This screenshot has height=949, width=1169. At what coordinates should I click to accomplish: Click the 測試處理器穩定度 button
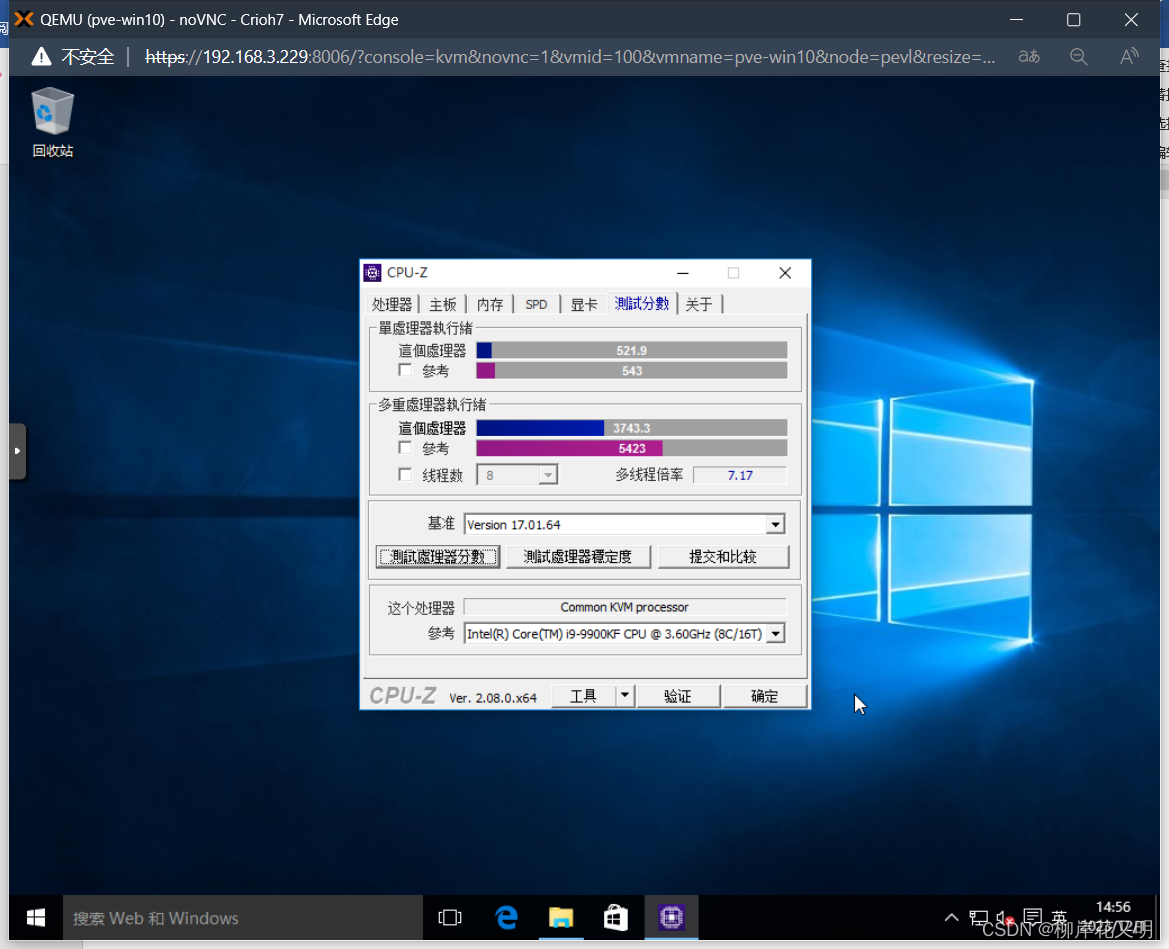point(578,557)
